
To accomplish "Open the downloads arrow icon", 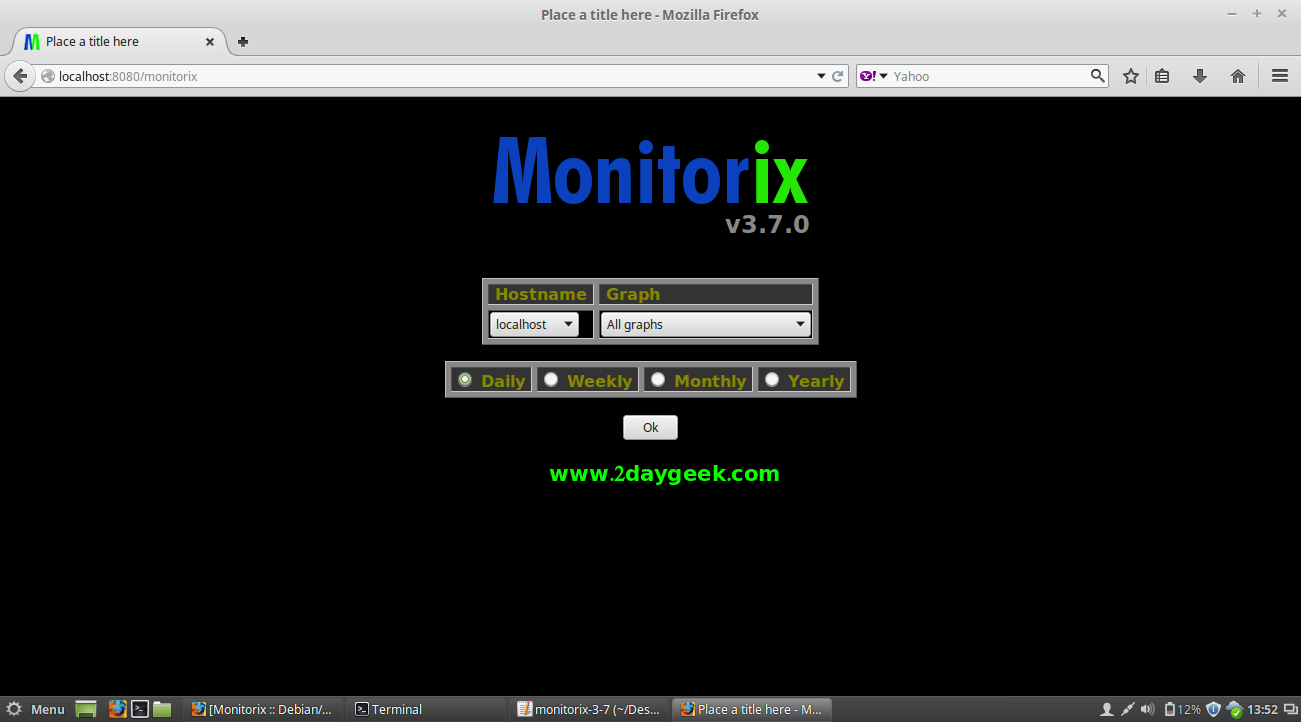I will [1200, 76].
